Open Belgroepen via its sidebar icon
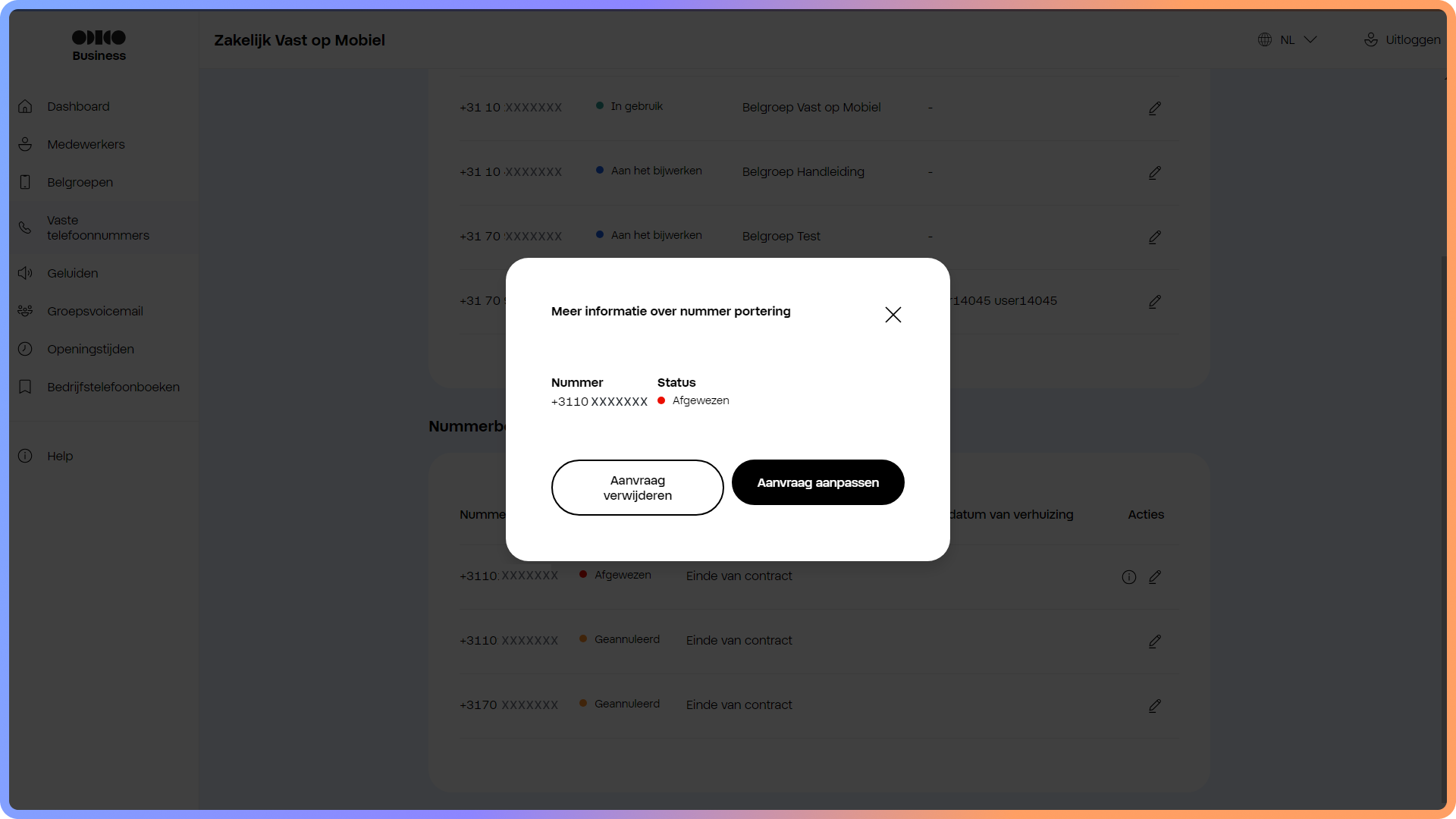This screenshot has width=1456, height=819. (x=25, y=182)
